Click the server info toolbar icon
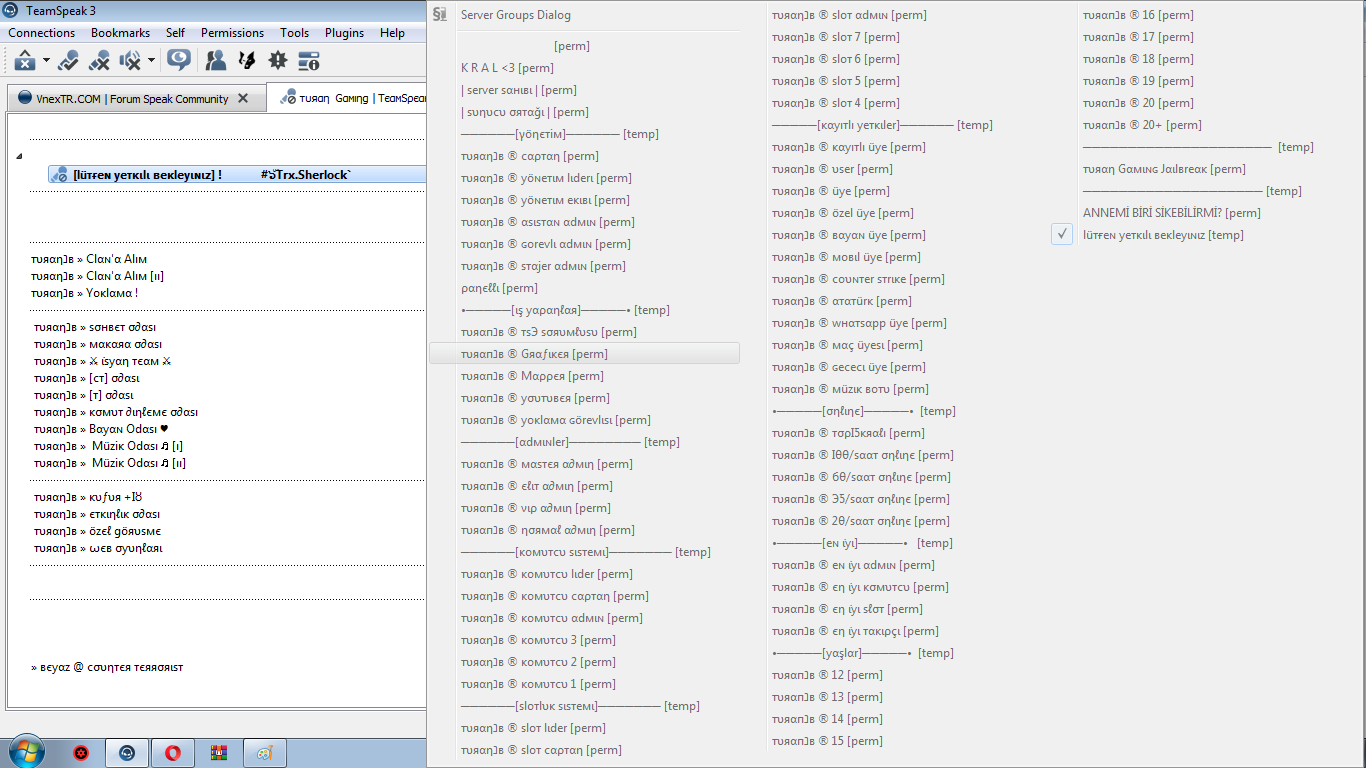Image resolution: width=1366 pixels, height=768 pixels. 308,61
